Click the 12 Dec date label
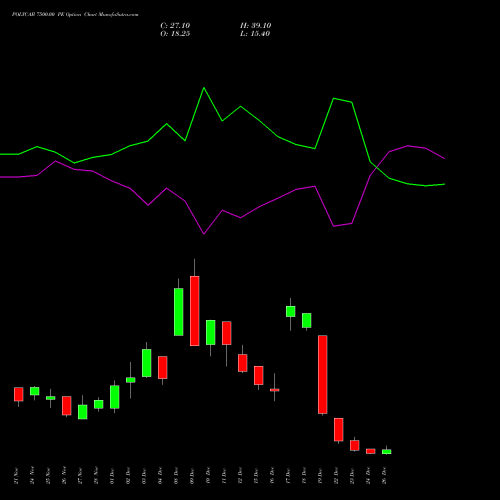 point(240,476)
